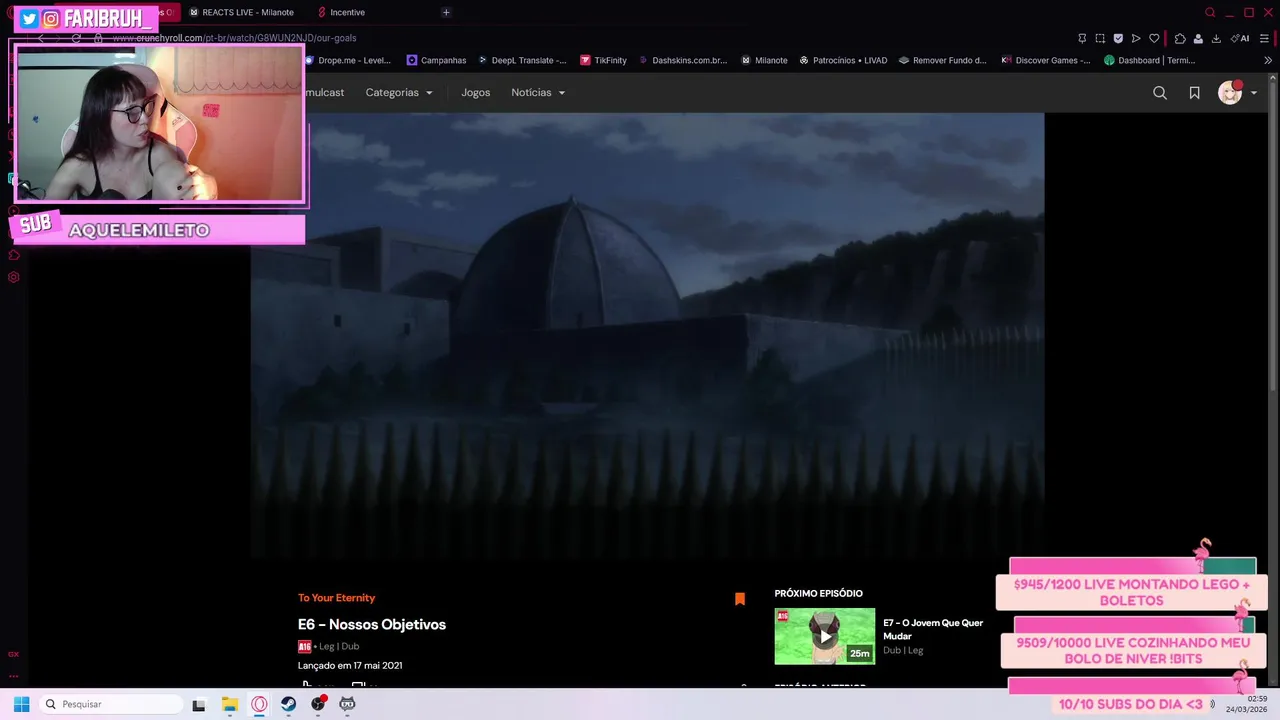Screen dimensions: 1280x720
Task: Open the browser downloads icon
Action: coord(1216,38)
